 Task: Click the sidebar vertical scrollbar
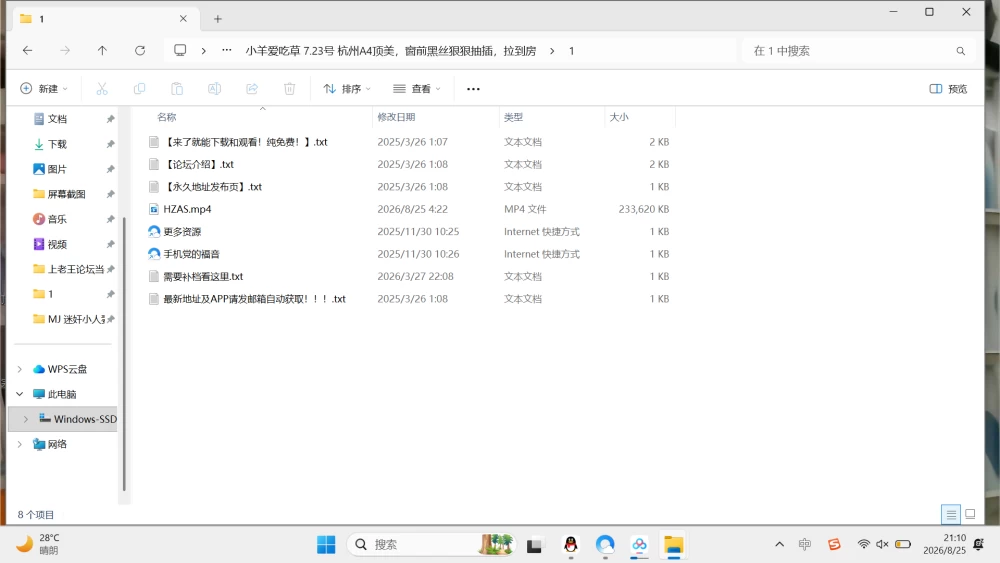(x=124, y=354)
